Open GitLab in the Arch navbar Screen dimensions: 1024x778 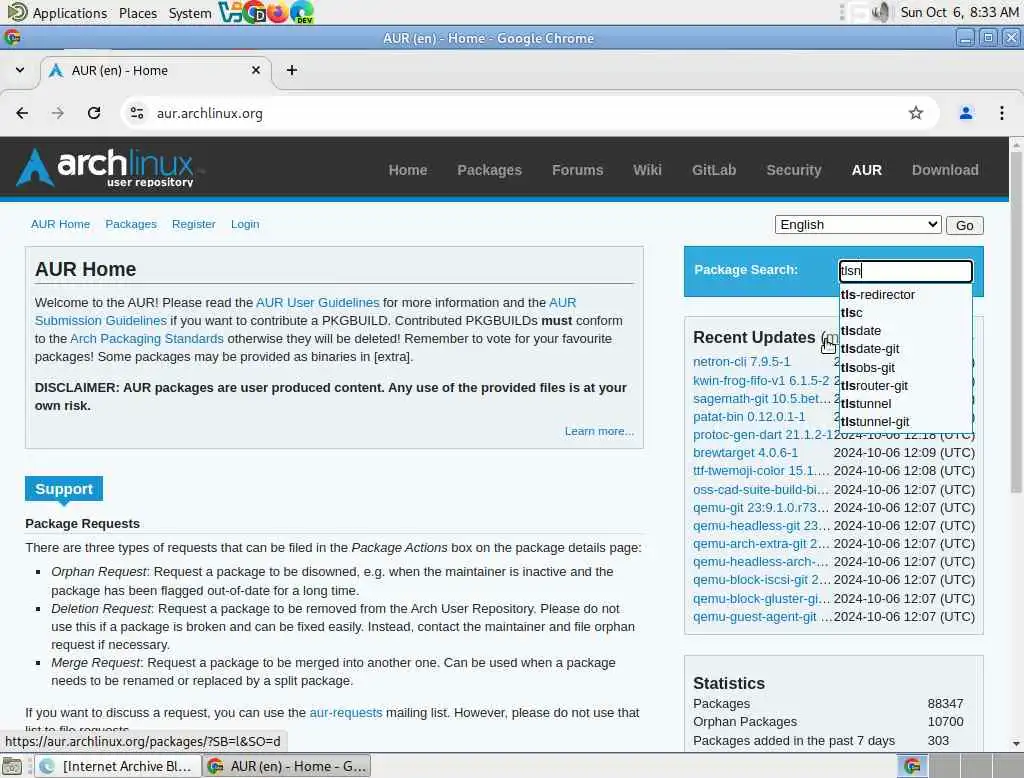click(714, 170)
